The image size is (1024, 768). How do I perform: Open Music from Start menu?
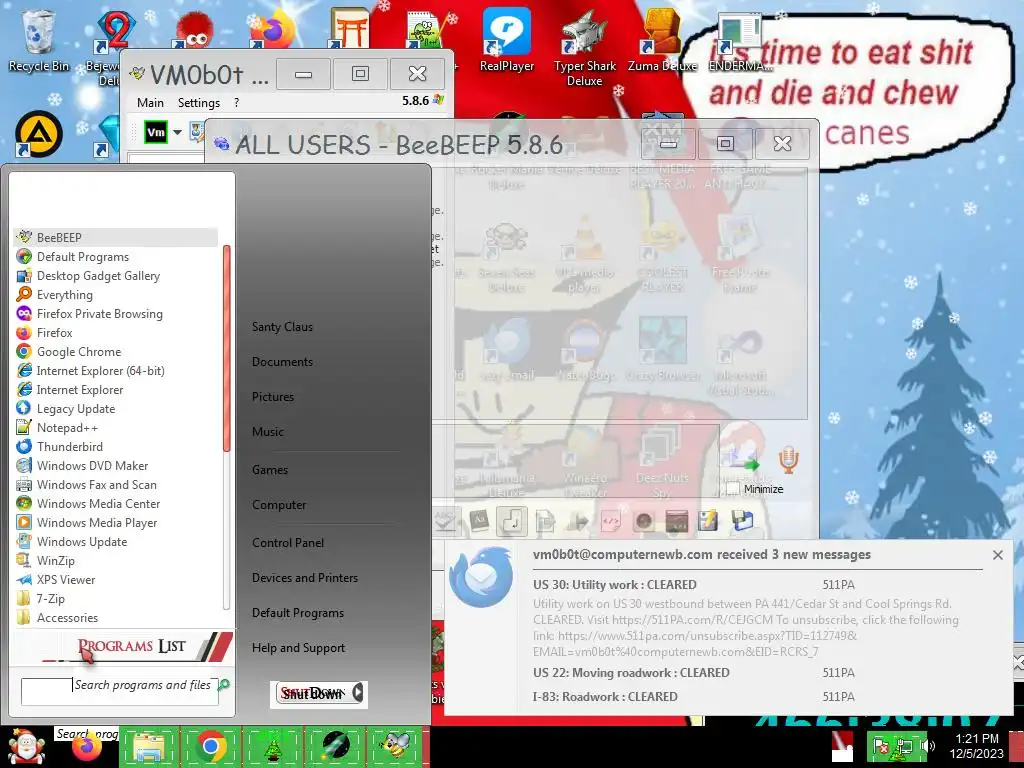268,431
